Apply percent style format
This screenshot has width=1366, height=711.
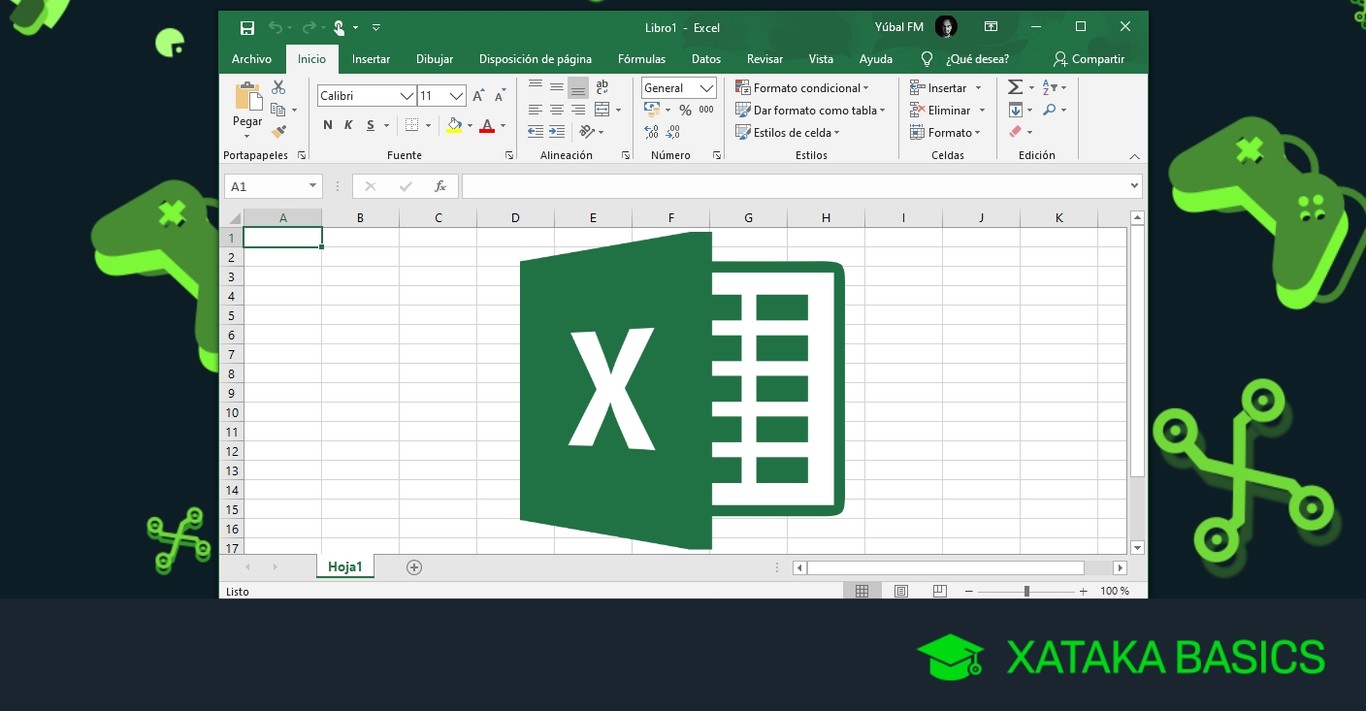point(685,110)
